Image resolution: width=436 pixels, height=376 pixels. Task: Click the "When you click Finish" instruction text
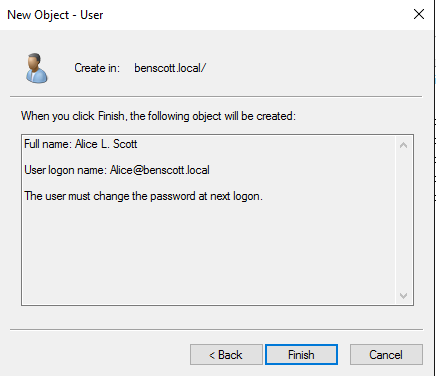click(158, 116)
